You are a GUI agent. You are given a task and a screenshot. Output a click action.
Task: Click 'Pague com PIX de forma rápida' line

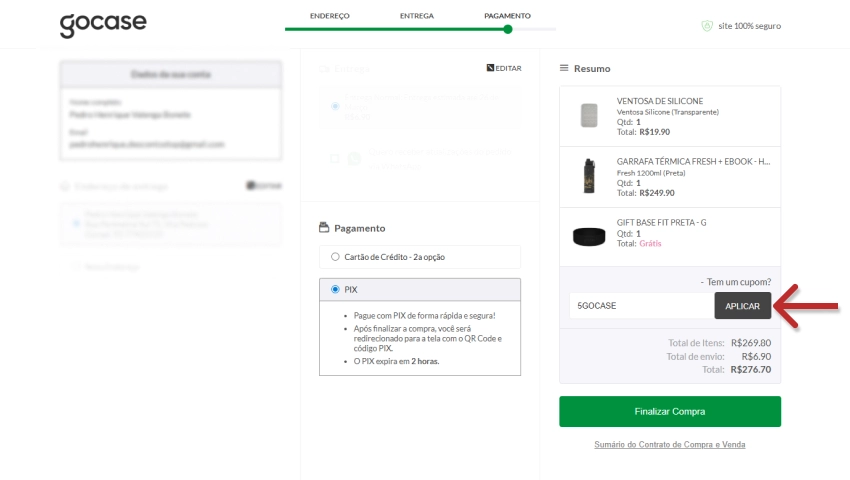pos(424,315)
